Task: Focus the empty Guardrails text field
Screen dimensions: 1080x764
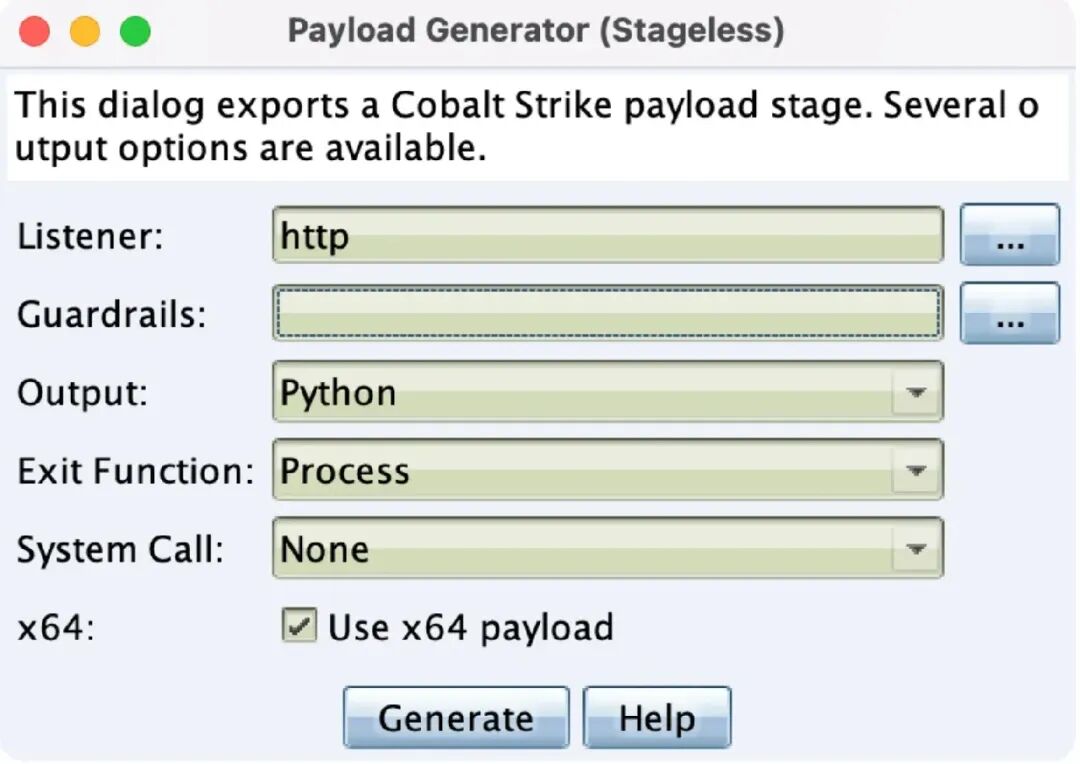Action: click(606, 314)
